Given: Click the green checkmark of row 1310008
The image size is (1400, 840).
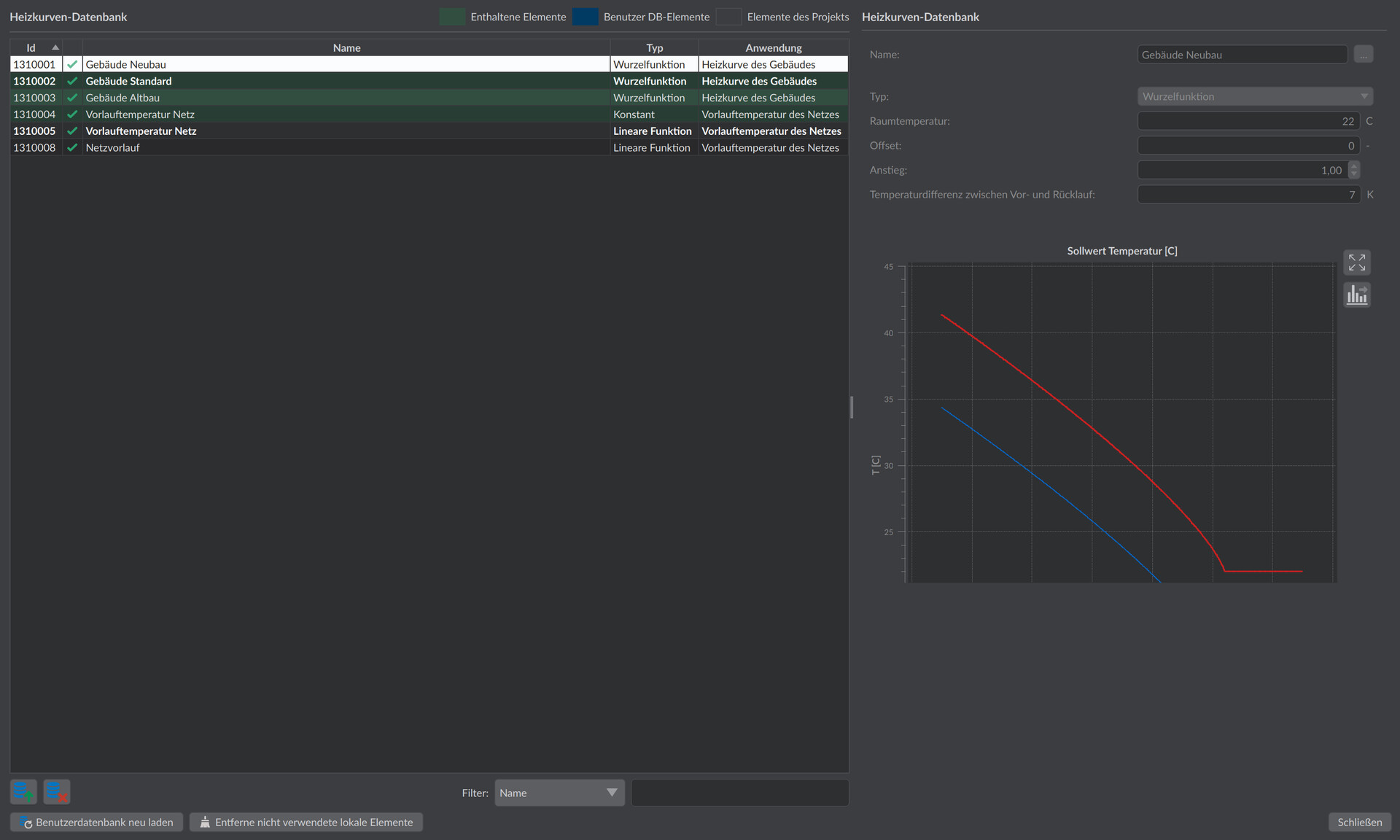Looking at the screenshot, I should coord(72,147).
